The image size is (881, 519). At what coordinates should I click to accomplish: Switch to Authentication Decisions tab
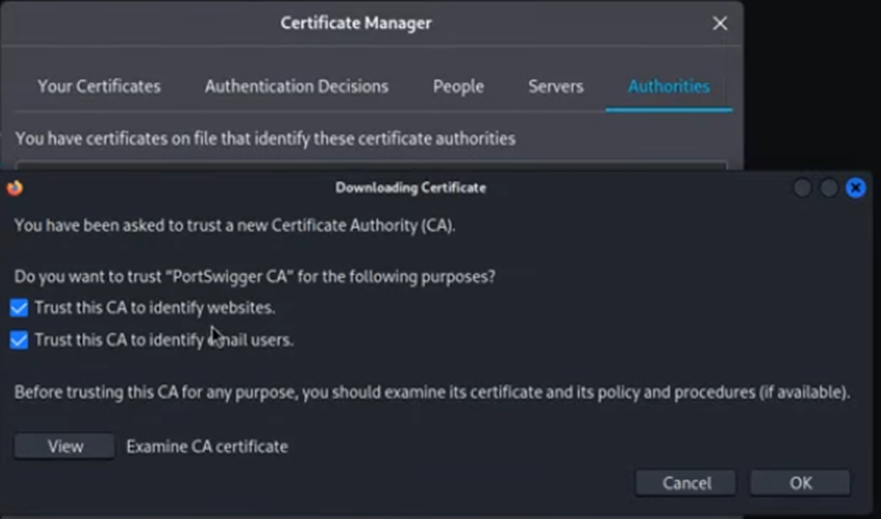(296, 86)
